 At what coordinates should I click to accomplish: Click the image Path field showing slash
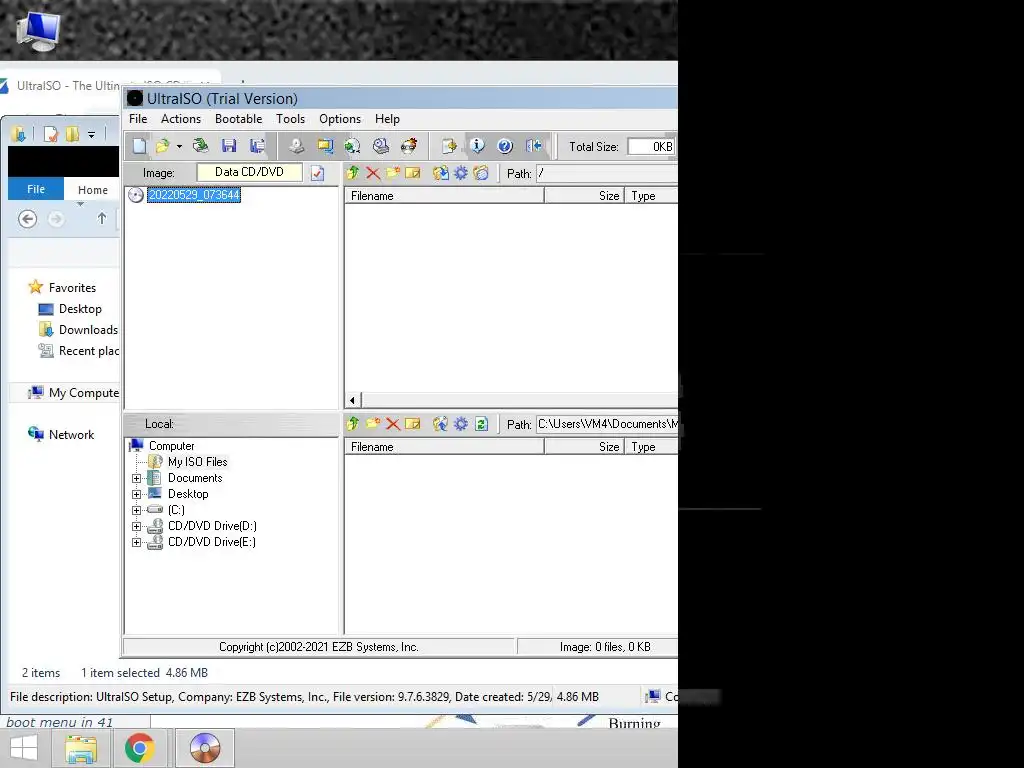(x=607, y=174)
